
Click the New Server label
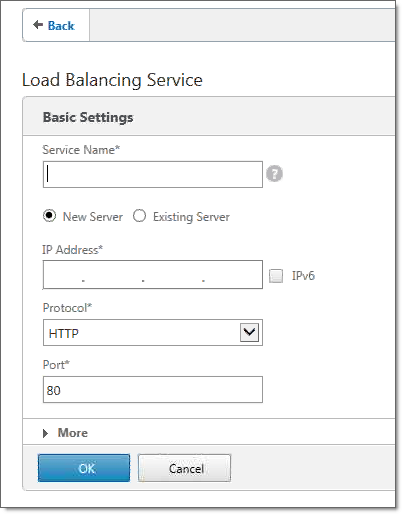[93, 217]
